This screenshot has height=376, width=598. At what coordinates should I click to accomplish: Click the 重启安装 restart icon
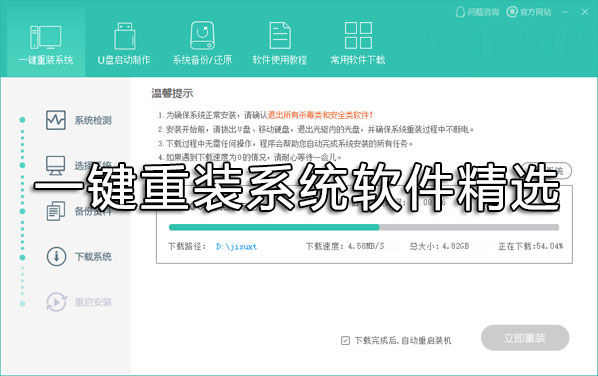56,302
